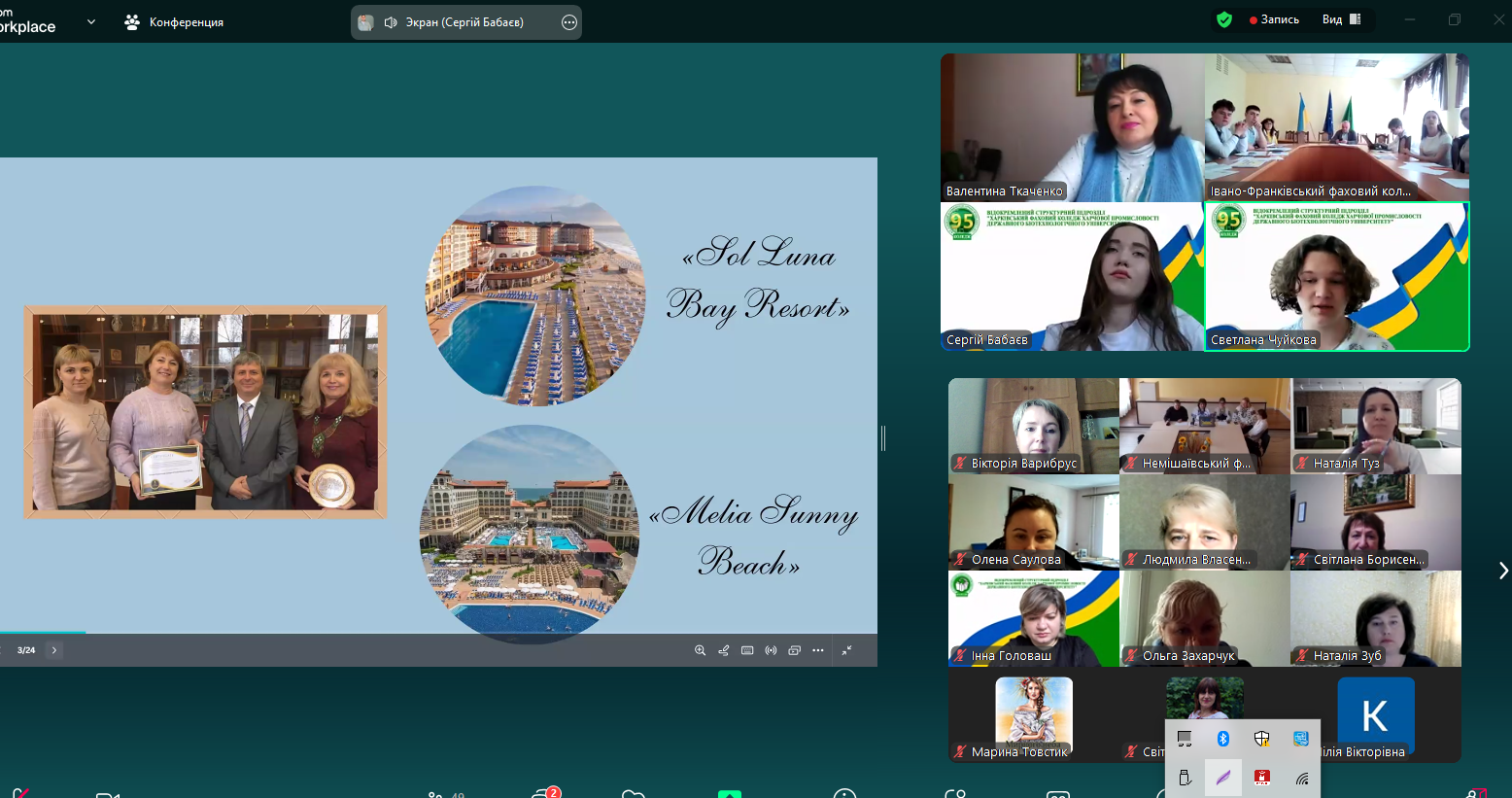Open the Вид view layout menu
Screen dimensions: 1512x798
(x=1341, y=19)
